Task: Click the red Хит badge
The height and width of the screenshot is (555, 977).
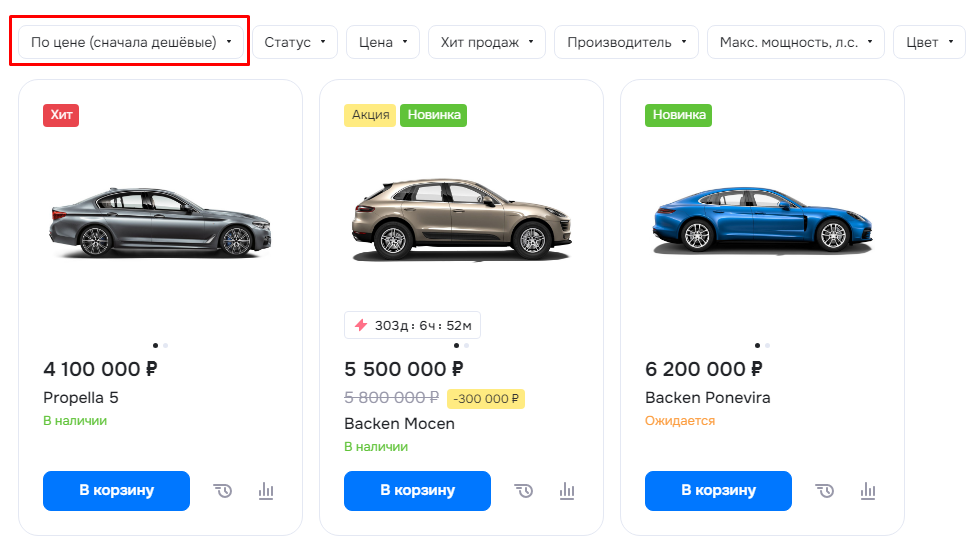Action: [61, 115]
